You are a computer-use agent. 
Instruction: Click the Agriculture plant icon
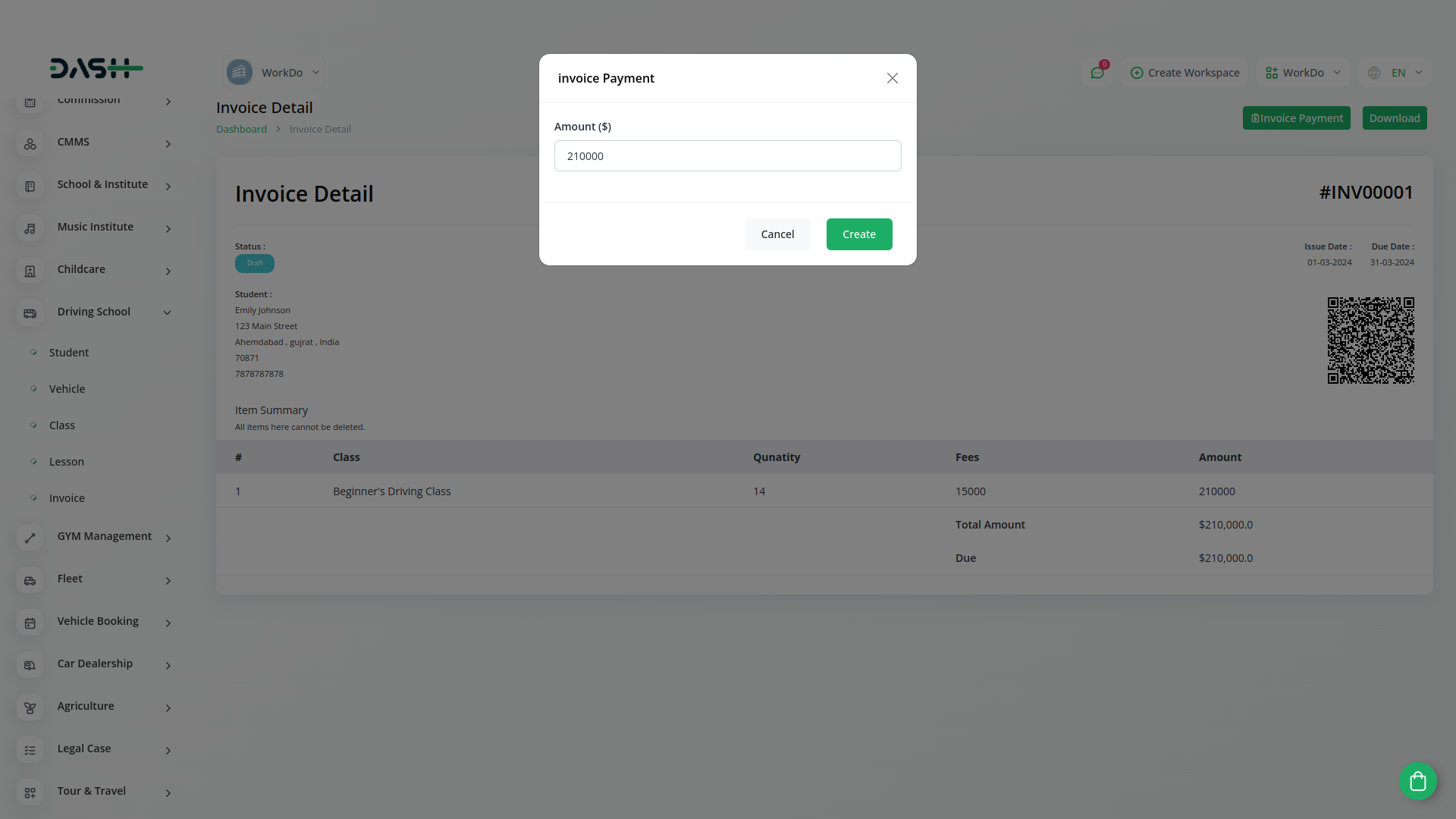coord(30,708)
